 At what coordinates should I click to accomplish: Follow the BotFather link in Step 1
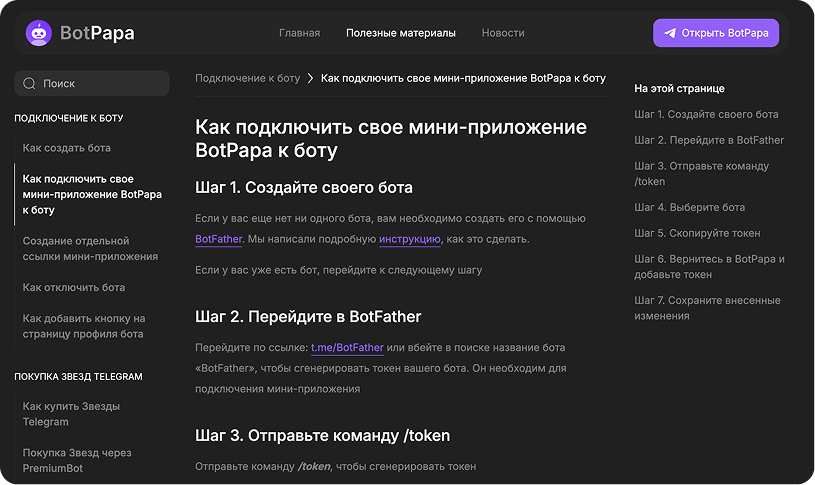click(218, 239)
